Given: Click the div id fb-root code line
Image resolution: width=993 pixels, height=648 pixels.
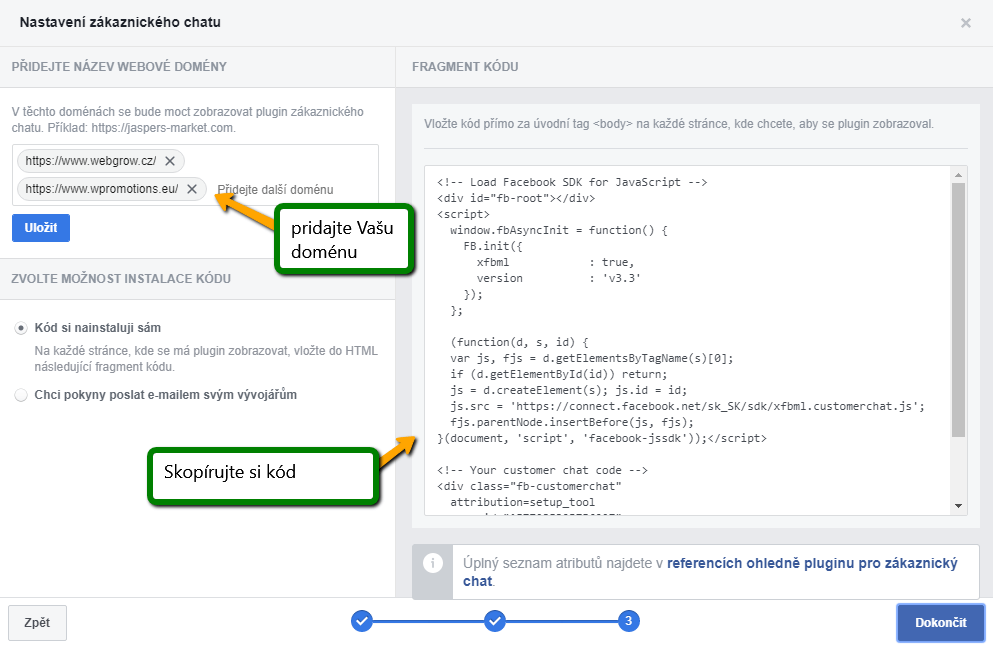Looking at the screenshot, I should point(515,198).
